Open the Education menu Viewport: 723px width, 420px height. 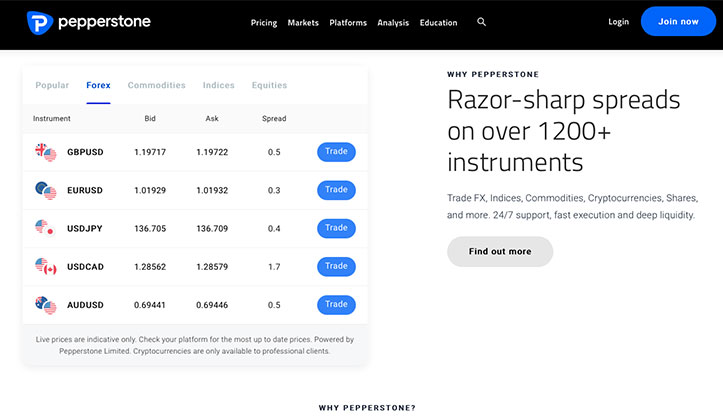tap(439, 23)
